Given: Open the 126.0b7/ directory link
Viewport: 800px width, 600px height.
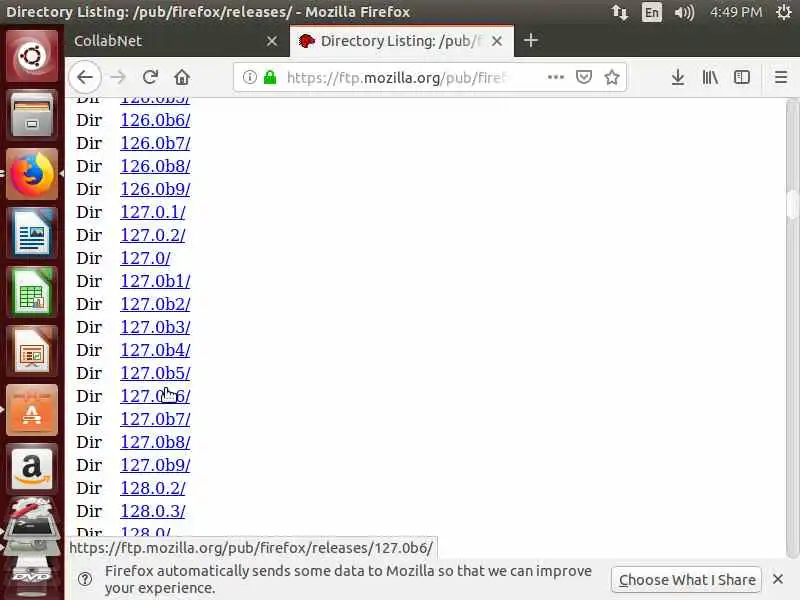Looking at the screenshot, I should (x=155, y=143).
